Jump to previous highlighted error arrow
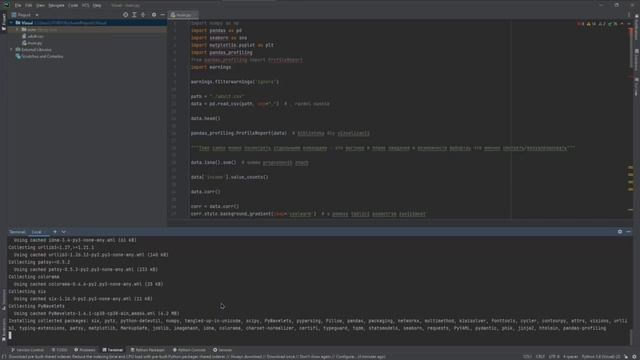Screen dimensions: 640x360 pos(622,24)
